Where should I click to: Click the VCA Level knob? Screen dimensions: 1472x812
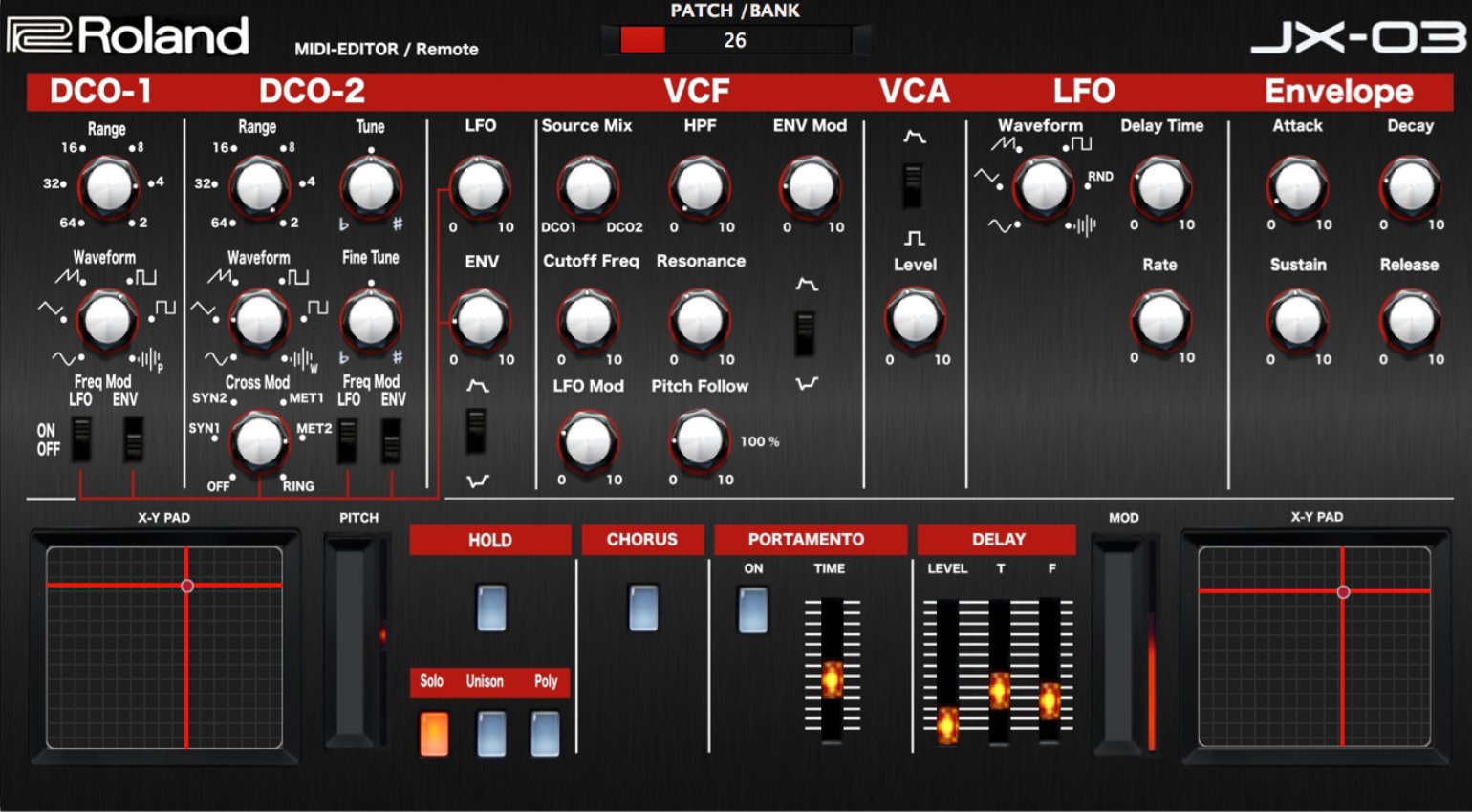coord(915,319)
